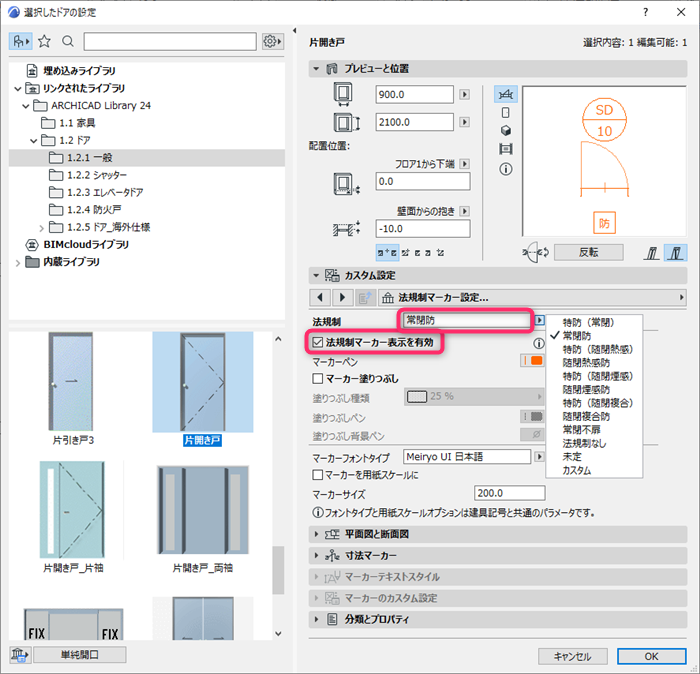Click the width arrow button next to 900.0
Image resolution: width=700 pixels, height=674 pixels.
tap(464, 95)
